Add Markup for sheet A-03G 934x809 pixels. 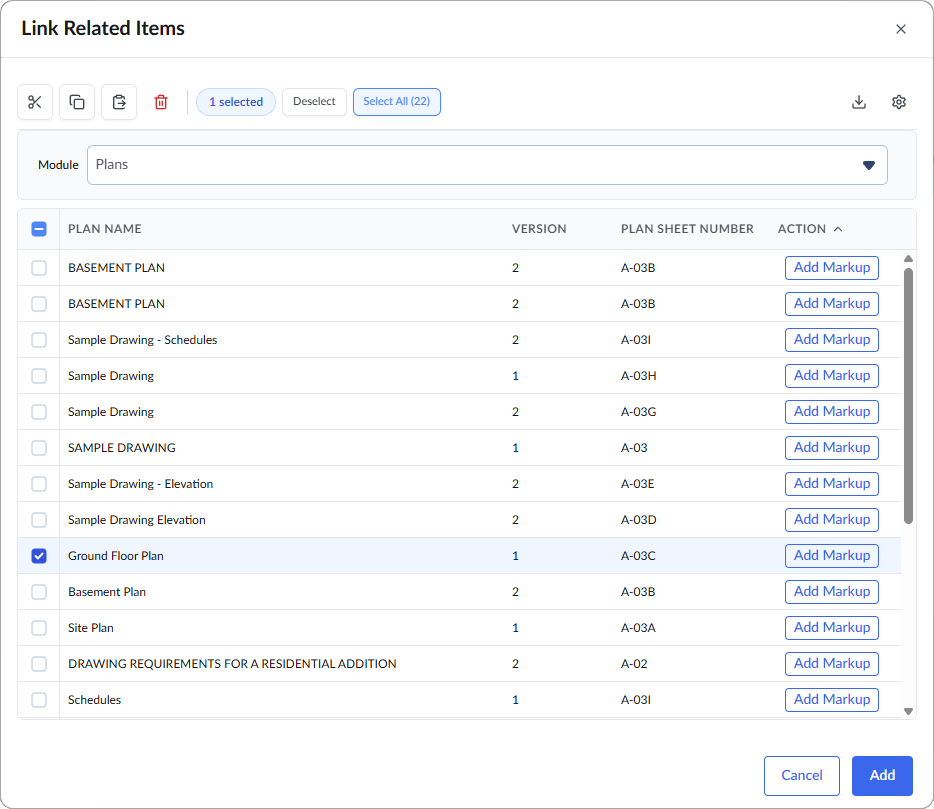coord(832,412)
